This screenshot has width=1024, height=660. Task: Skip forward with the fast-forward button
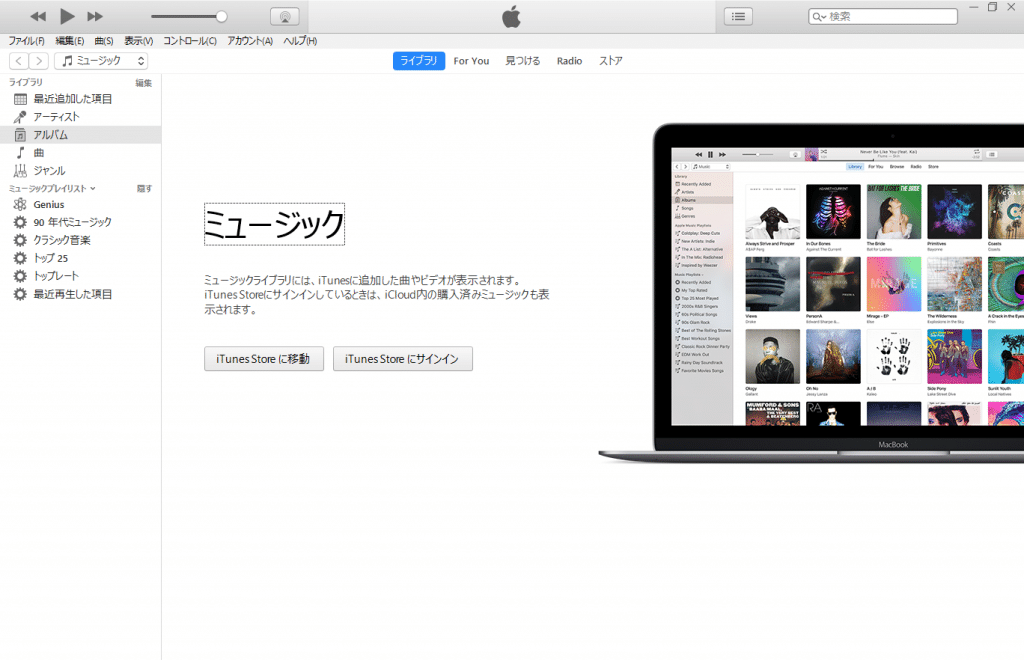coord(95,16)
